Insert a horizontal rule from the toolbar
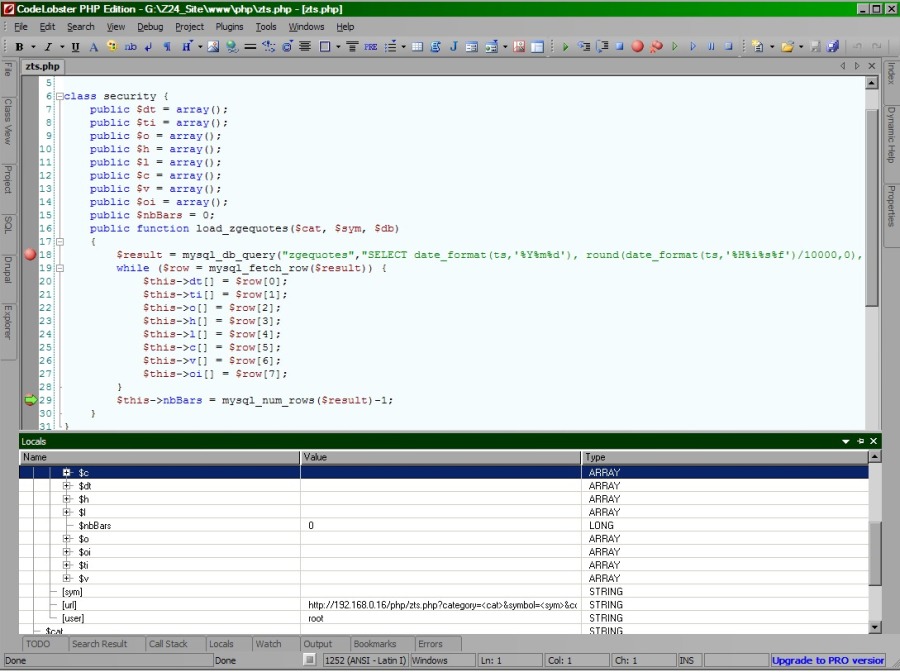The height and width of the screenshot is (672, 900). click(x=250, y=47)
